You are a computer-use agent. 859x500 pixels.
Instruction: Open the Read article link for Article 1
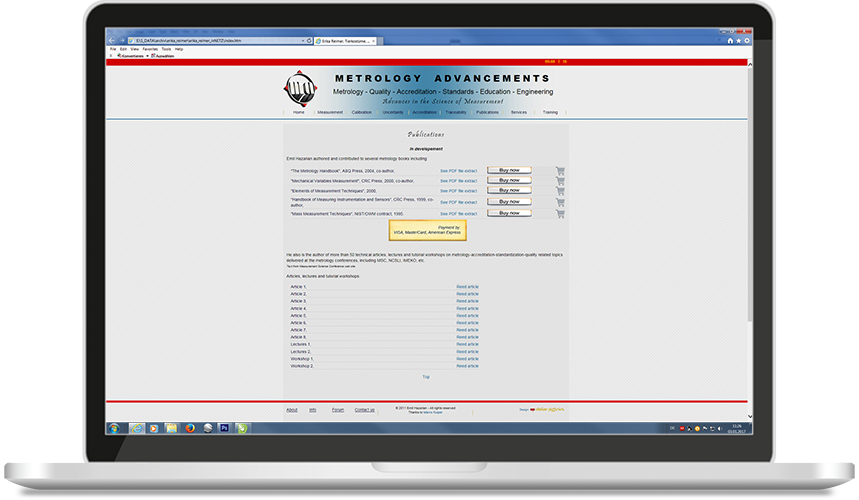[x=467, y=287]
